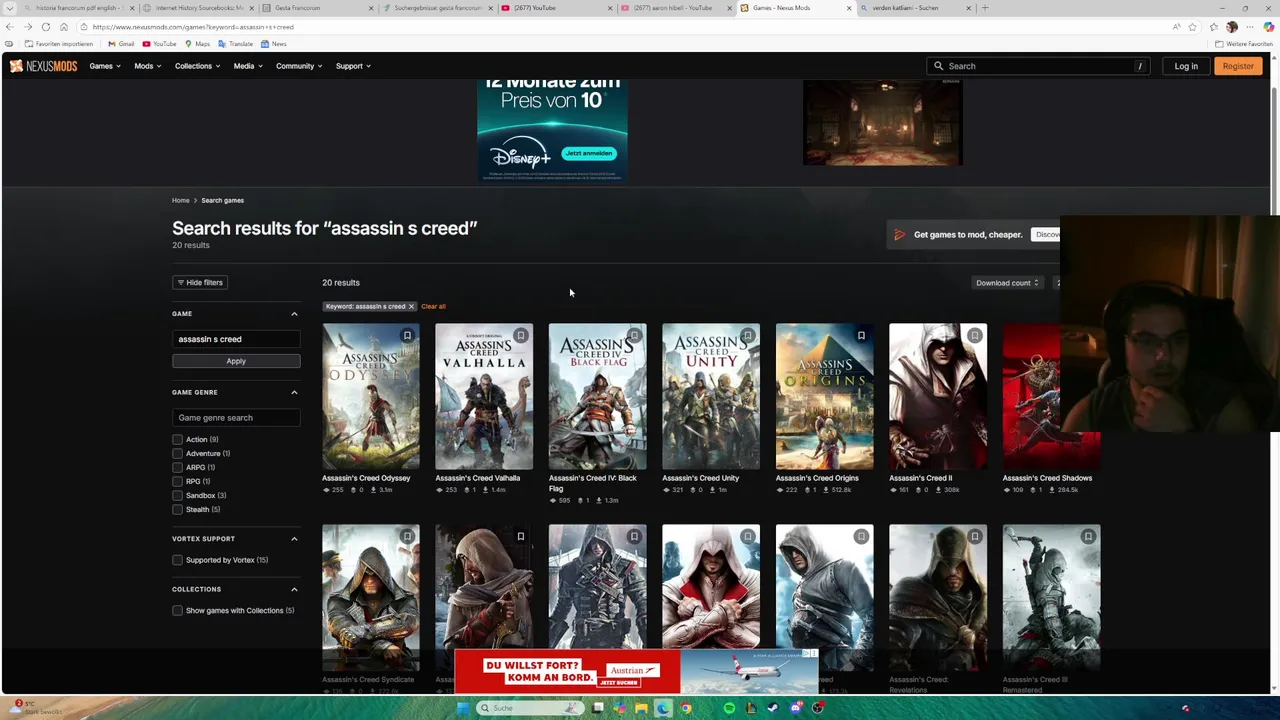This screenshot has width=1280, height=720.
Task: Bookmark Assassin's Creed II game card
Action: pos(974,336)
